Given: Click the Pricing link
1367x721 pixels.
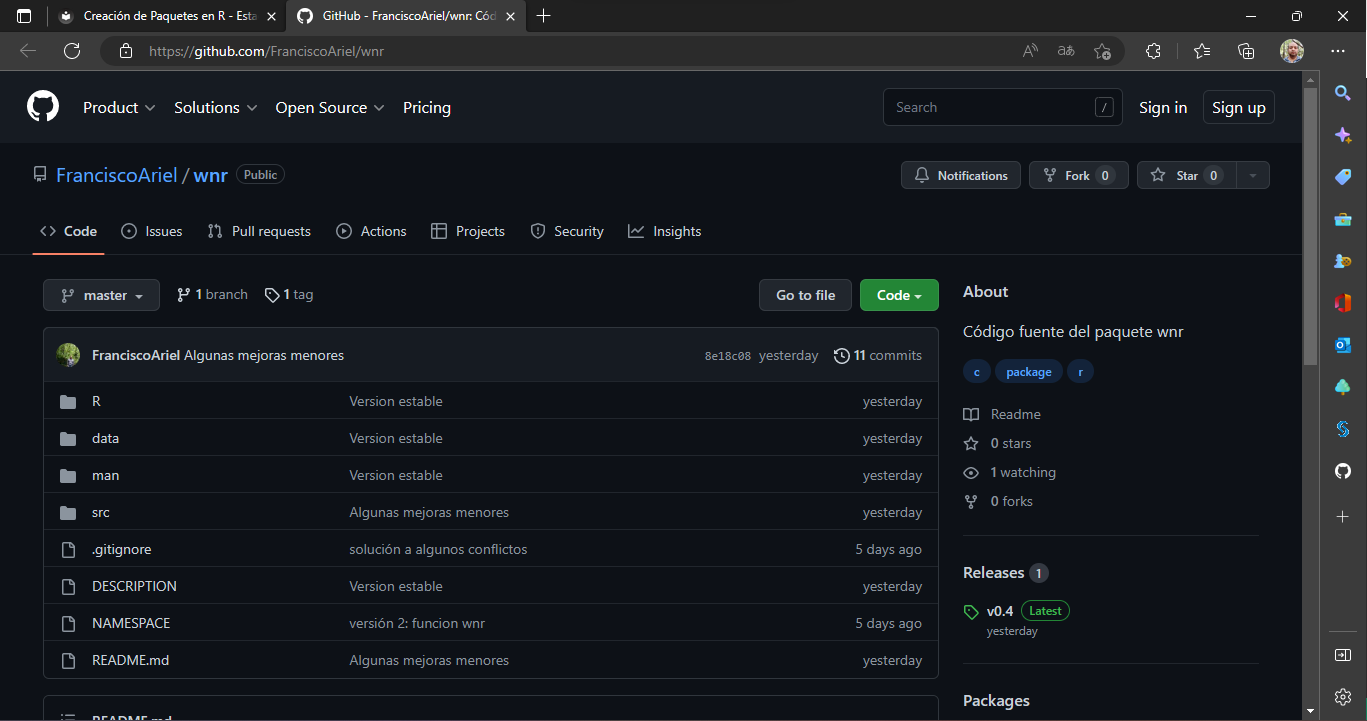Looking at the screenshot, I should coord(427,107).
